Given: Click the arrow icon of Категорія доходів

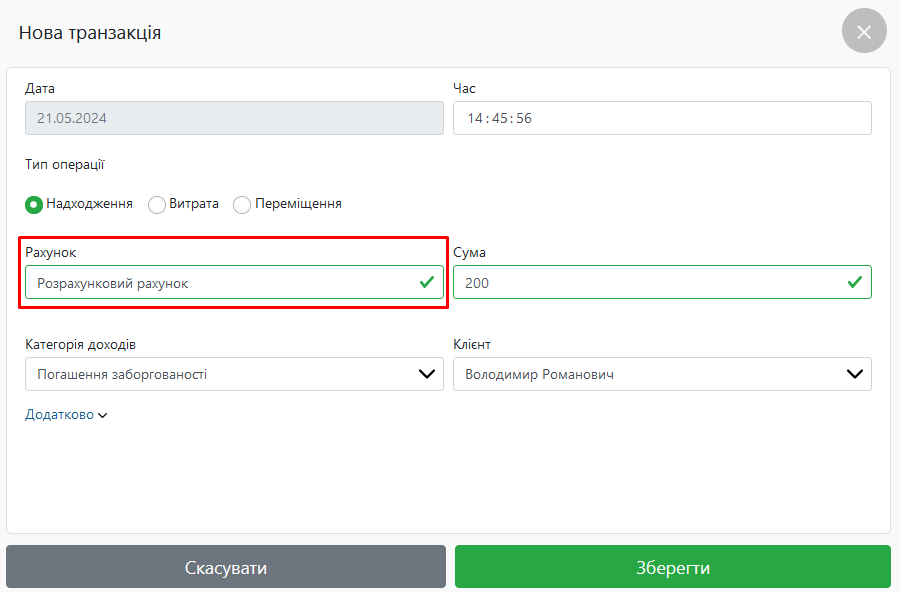Looking at the screenshot, I should [427, 374].
